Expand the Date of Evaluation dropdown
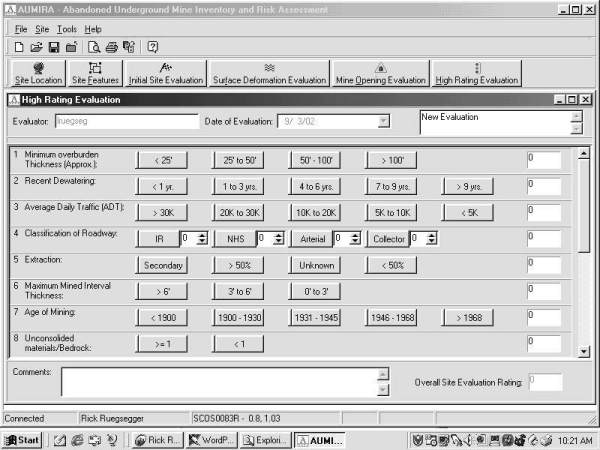600x450 pixels. 383,121
